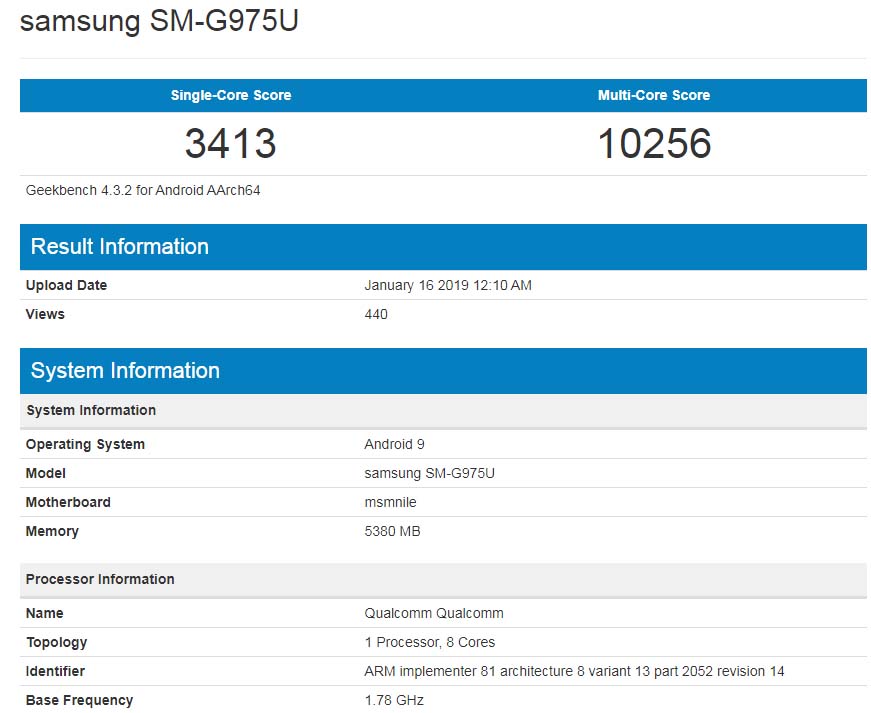The height and width of the screenshot is (713, 871).
Task: Select the Android 9 value
Action: (x=394, y=444)
